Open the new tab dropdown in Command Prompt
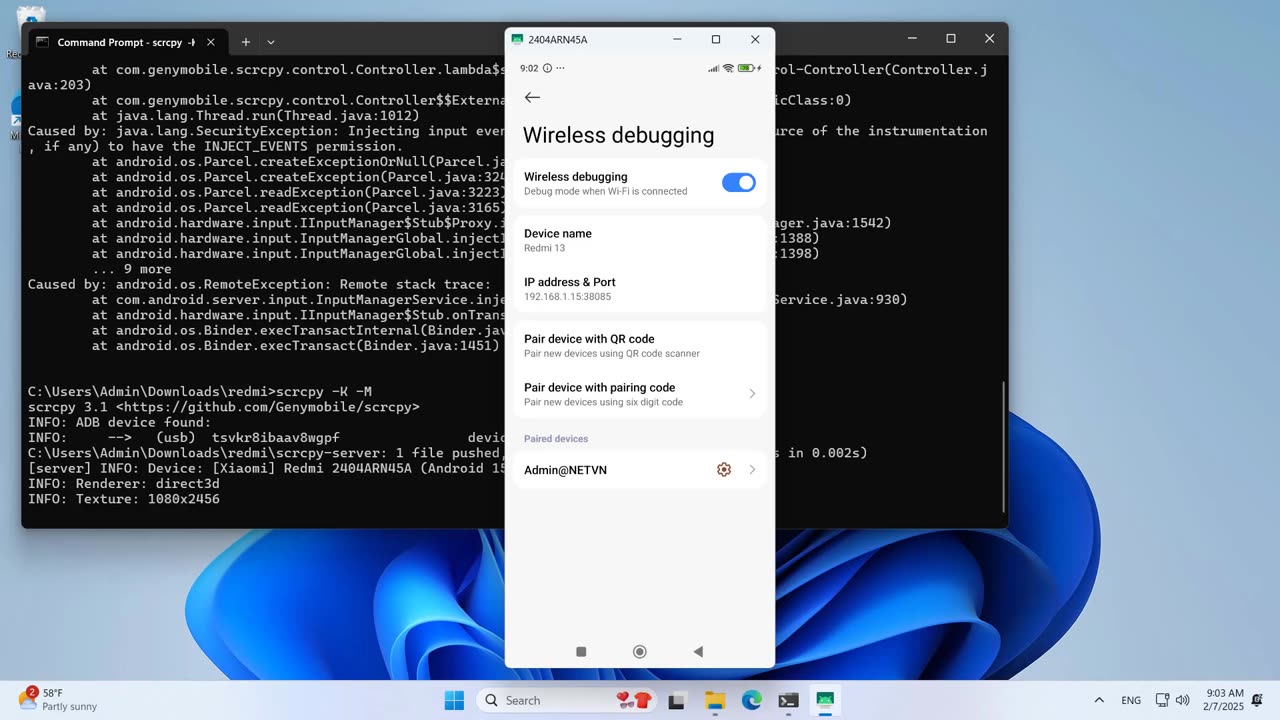This screenshot has height=720, width=1280. [270, 42]
